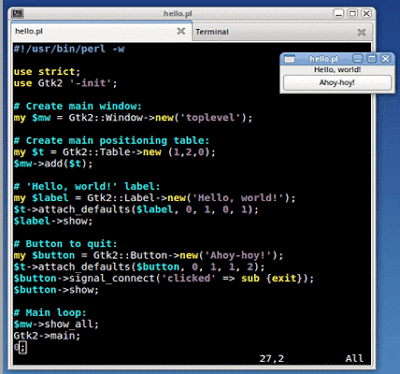This screenshot has height=374, width=400.
Task: Click the small Gtk window's menu icon
Action: [289, 59]
